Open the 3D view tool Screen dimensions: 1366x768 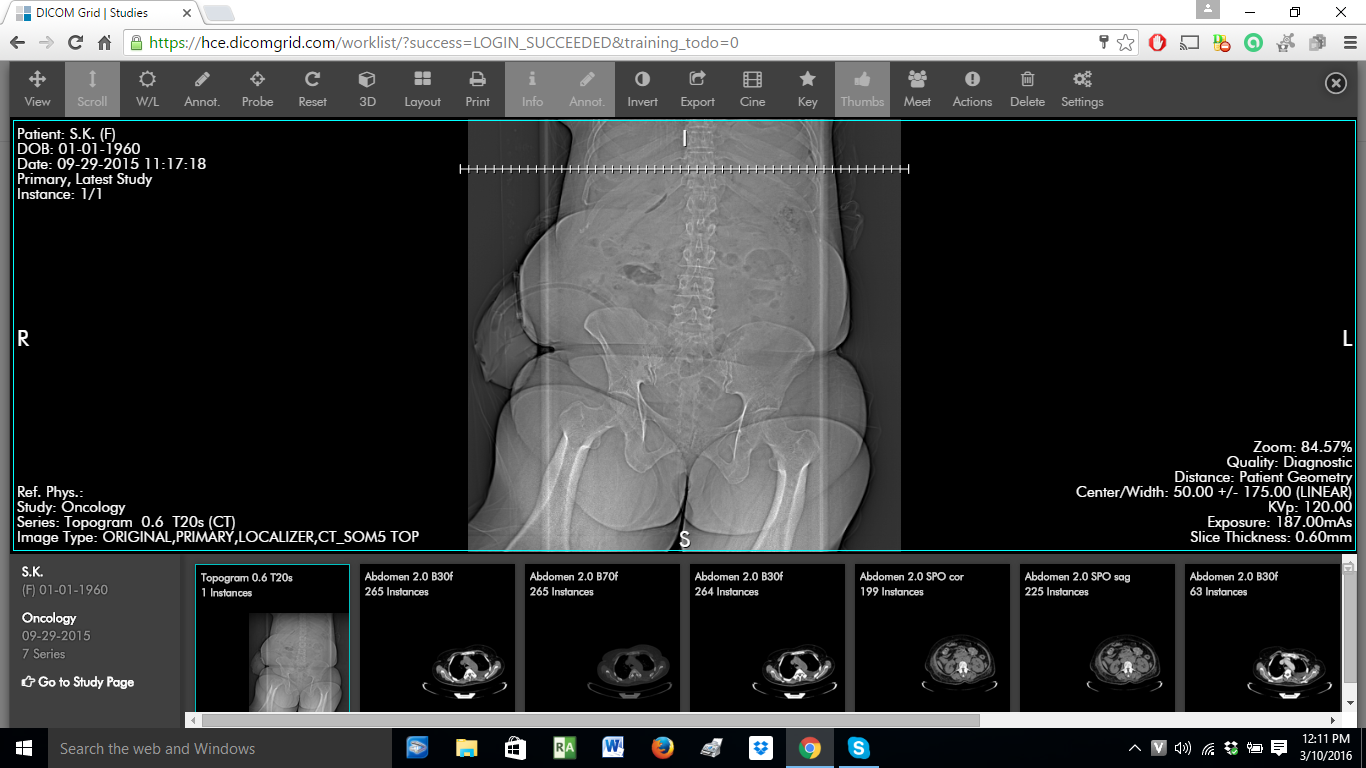pos(367,89)
